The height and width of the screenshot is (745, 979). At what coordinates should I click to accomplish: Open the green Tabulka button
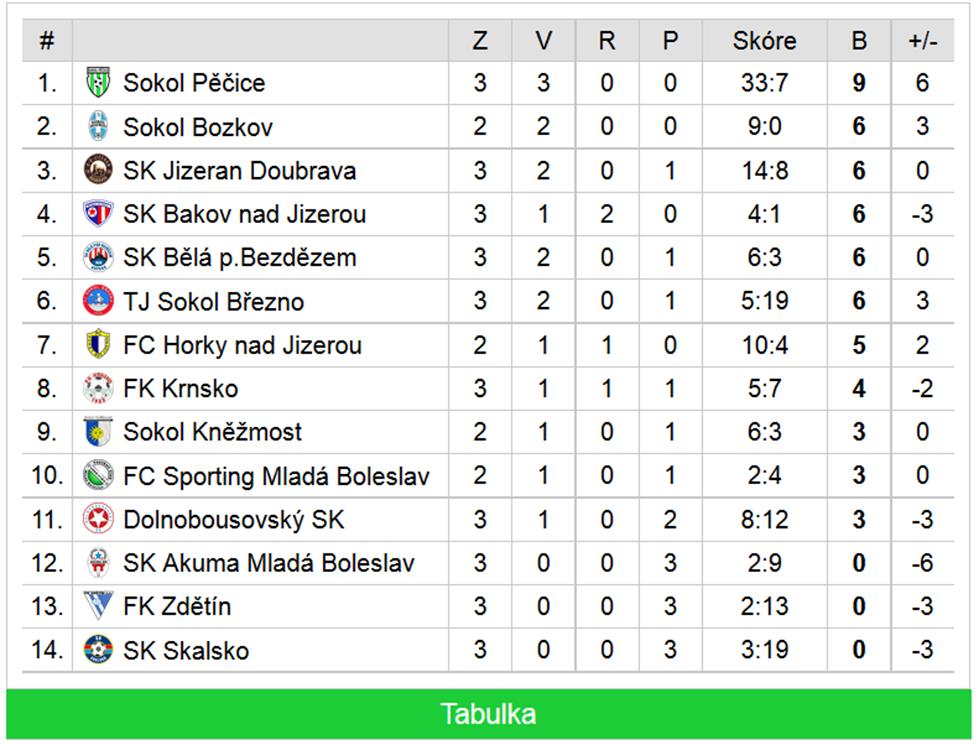pos(488,714)
